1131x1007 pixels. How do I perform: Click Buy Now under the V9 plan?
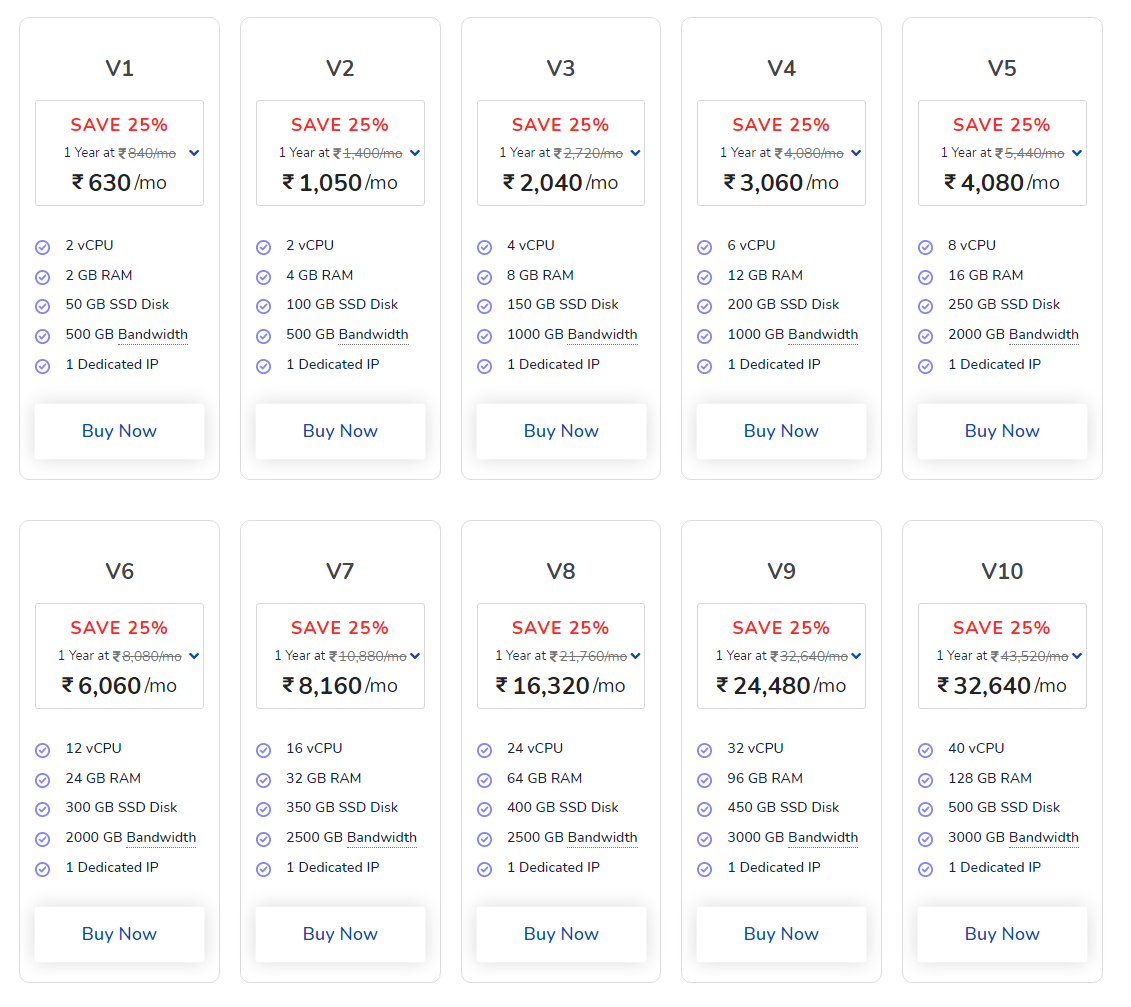pyautogui.click(x=781, y=934)
